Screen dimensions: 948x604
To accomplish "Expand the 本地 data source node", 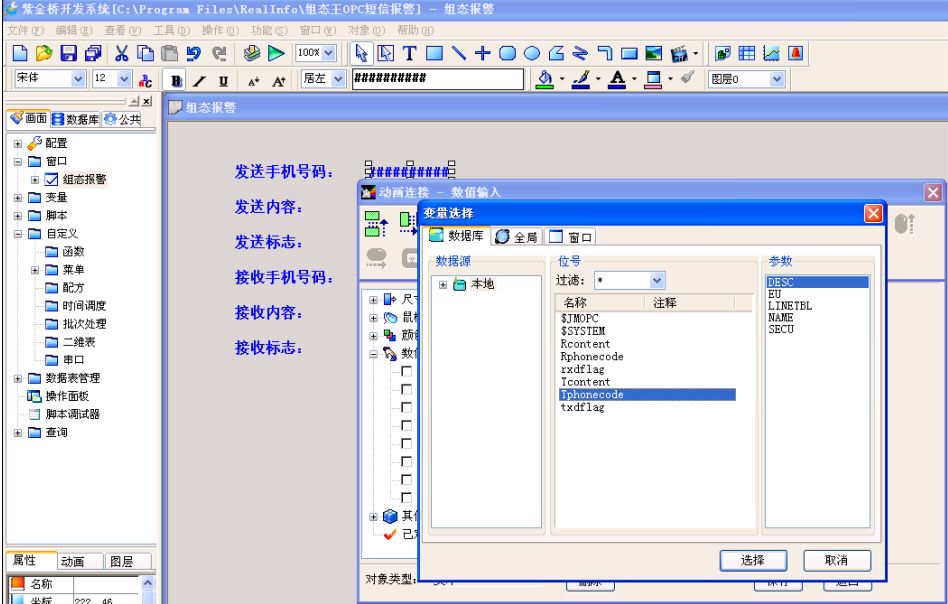I will (443, 285).
